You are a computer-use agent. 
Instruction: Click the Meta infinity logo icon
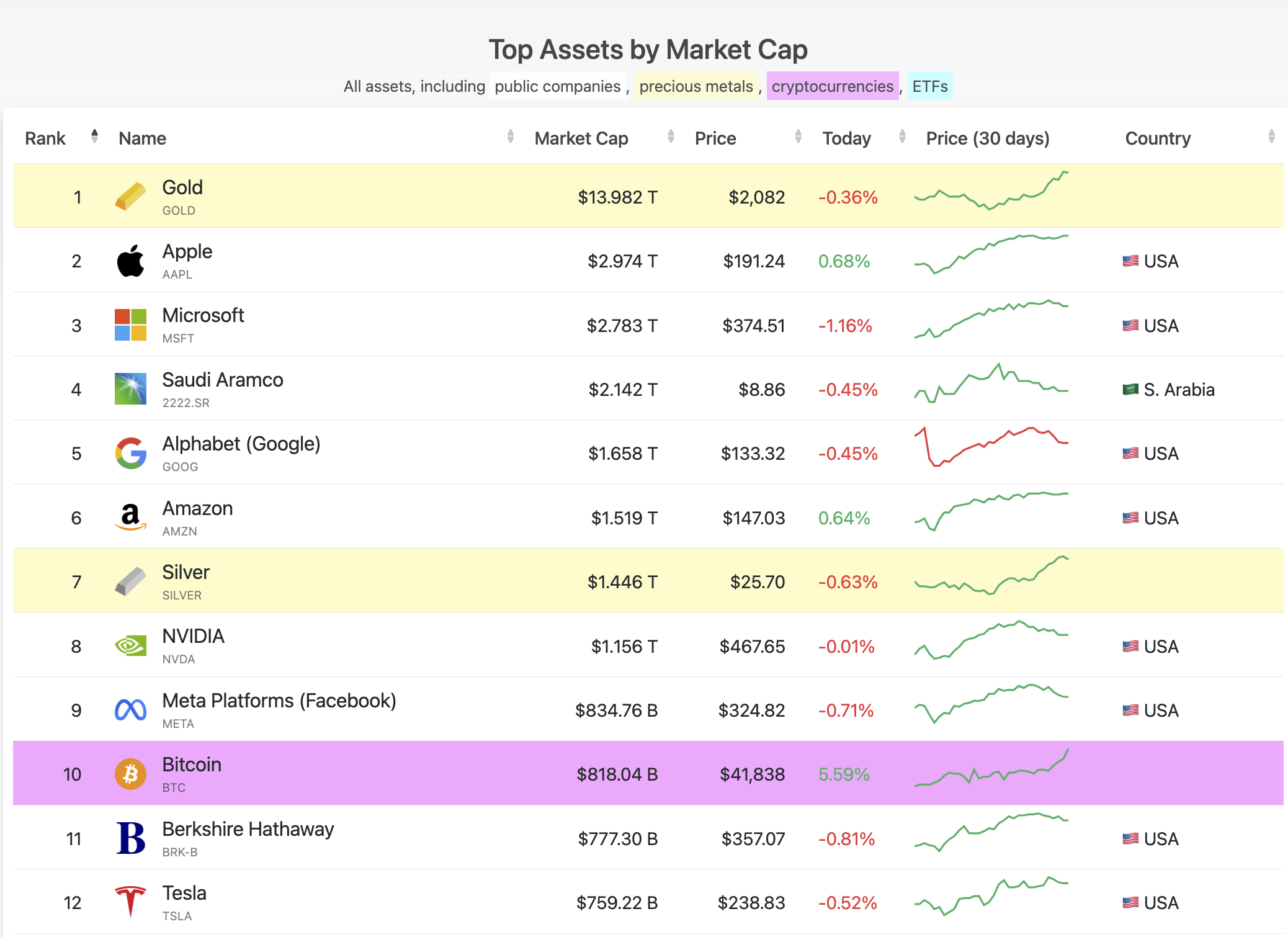tap(130, 710)
